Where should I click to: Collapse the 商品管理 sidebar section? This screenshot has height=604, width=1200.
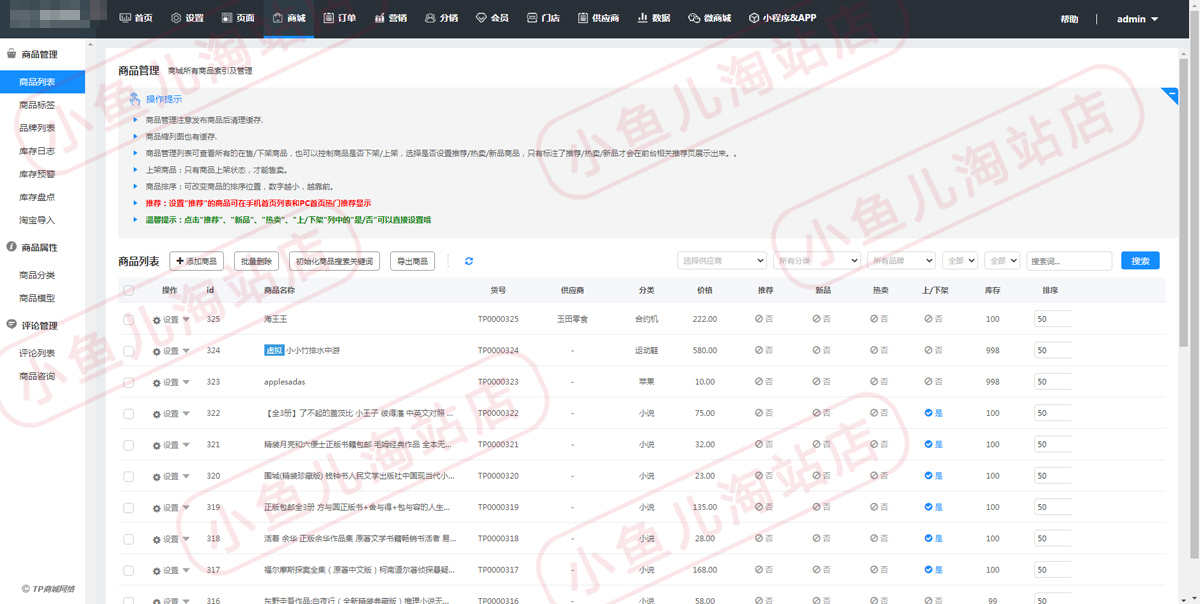(x=32, y=54)
